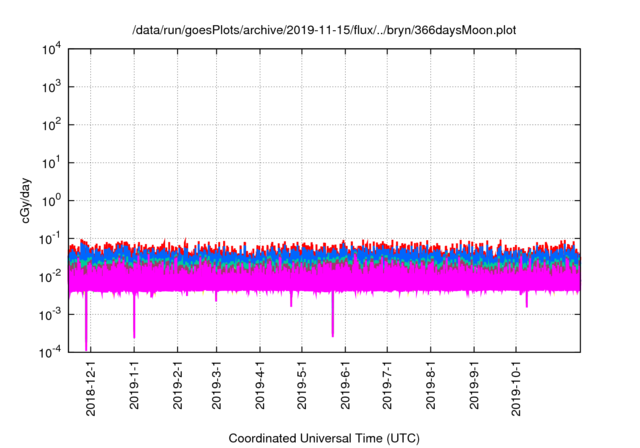Select the 10^0 y-axis tick label
The image size is (640, 448).
(53, 200)
